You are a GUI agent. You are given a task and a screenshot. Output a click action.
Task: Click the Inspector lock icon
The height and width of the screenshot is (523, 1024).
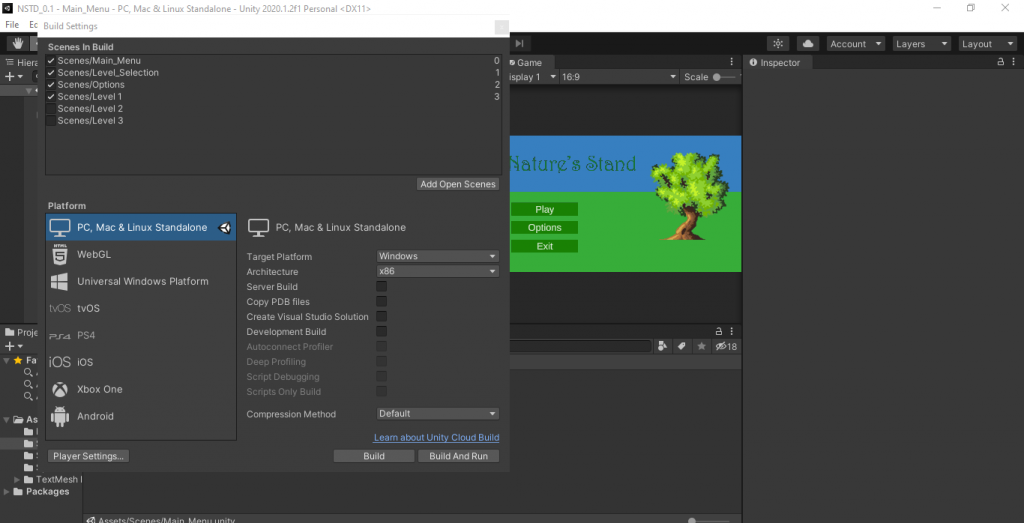pos(999,62)
